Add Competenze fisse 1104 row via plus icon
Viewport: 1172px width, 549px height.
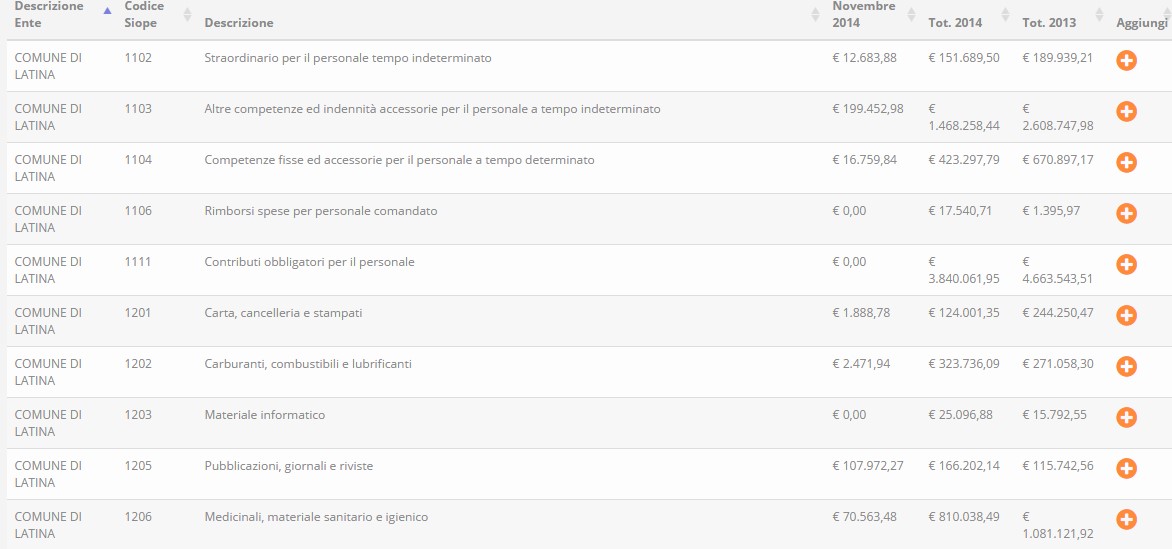[x=1126, y=162]
